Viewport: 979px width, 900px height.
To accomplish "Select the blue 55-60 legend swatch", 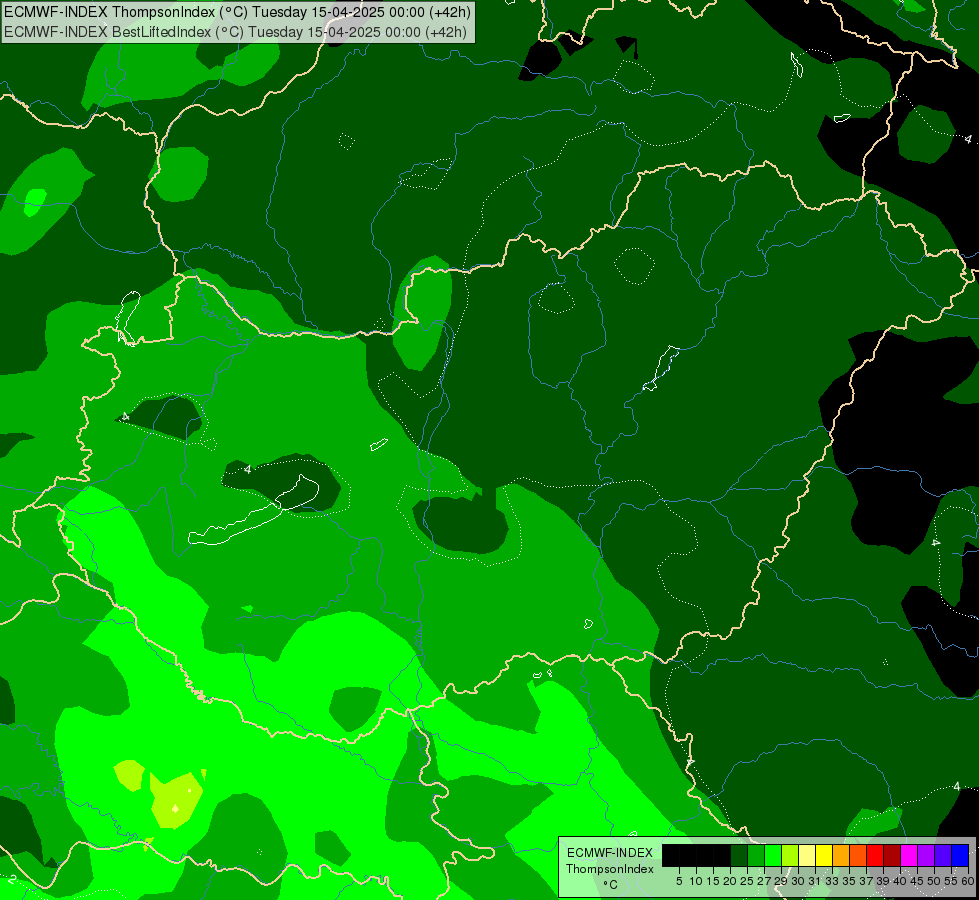I will (x=960, y=855).
